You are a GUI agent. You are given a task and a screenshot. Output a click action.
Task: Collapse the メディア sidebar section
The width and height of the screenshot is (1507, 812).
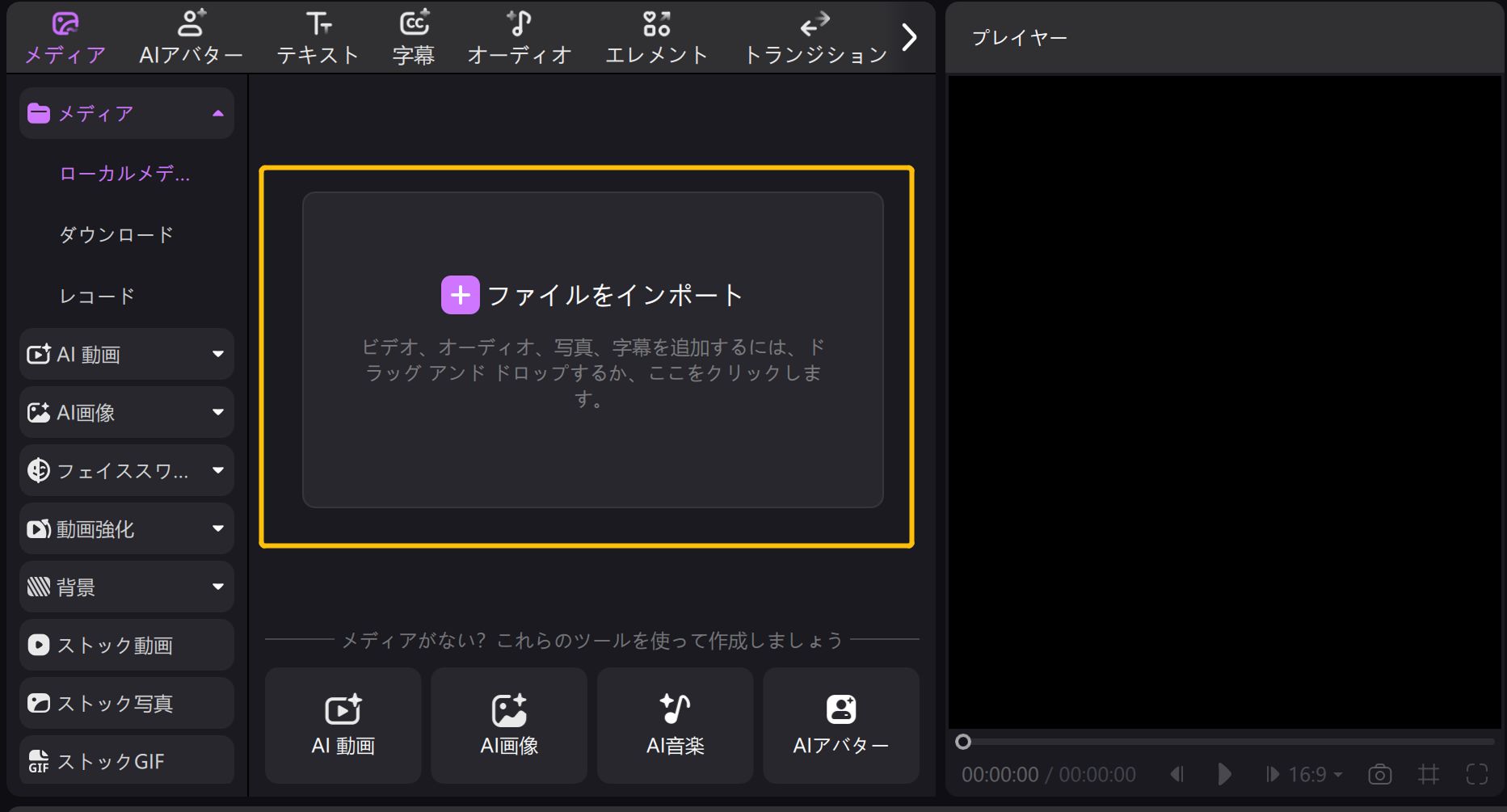216,113
